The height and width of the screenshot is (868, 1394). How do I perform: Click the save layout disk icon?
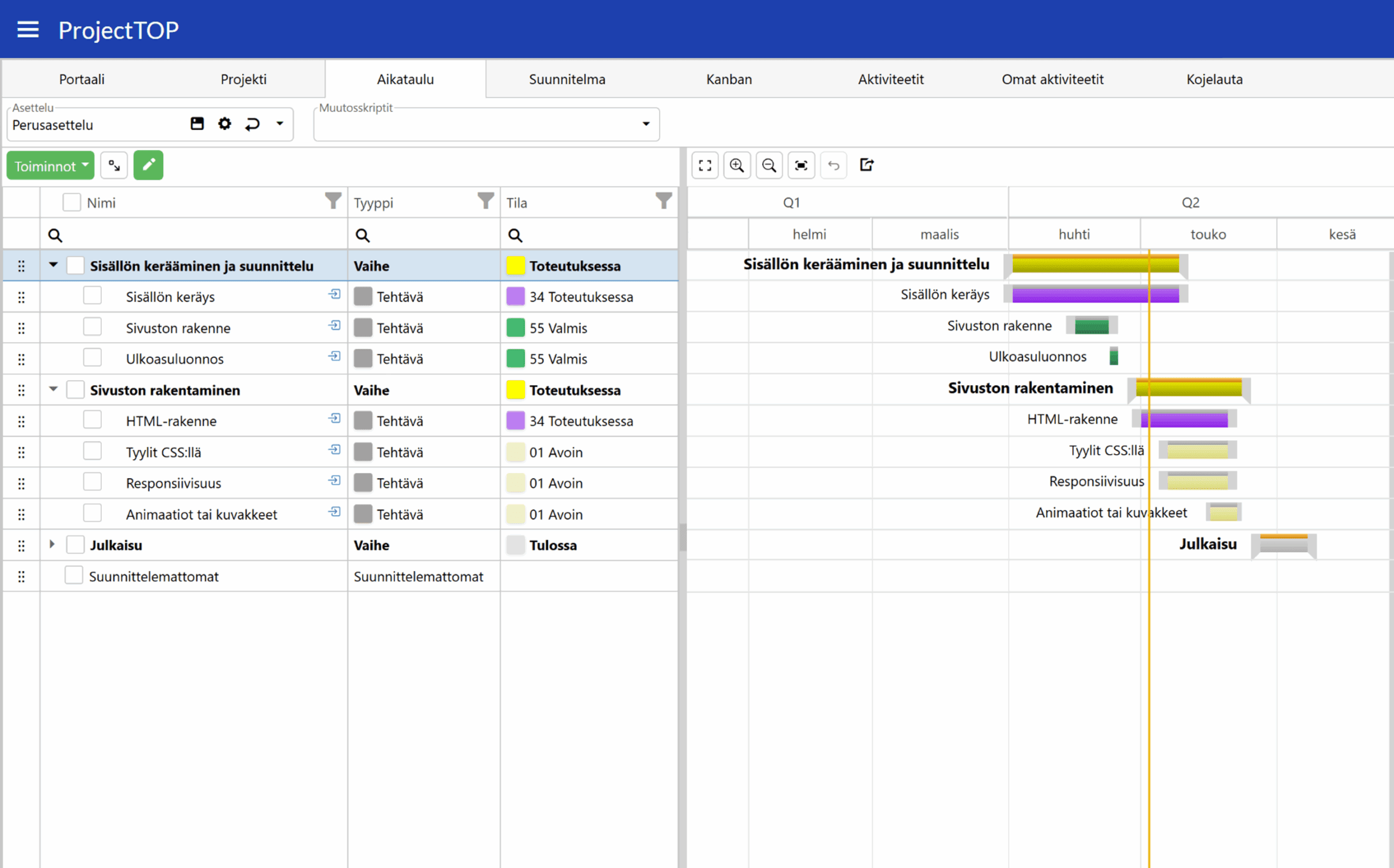click(x=197, y=124)
